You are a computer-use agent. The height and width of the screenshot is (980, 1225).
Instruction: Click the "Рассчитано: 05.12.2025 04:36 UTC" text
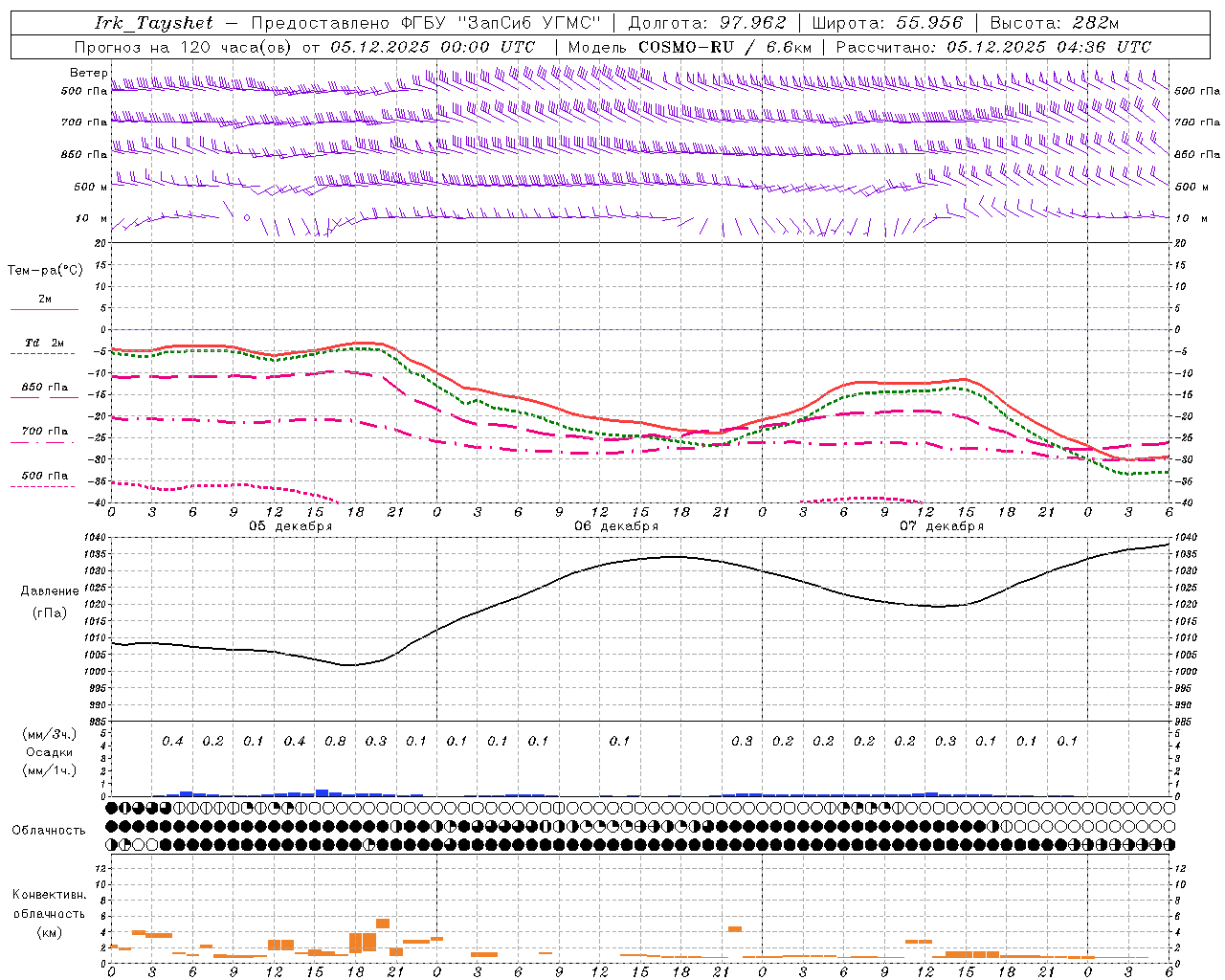pos(993,47)
